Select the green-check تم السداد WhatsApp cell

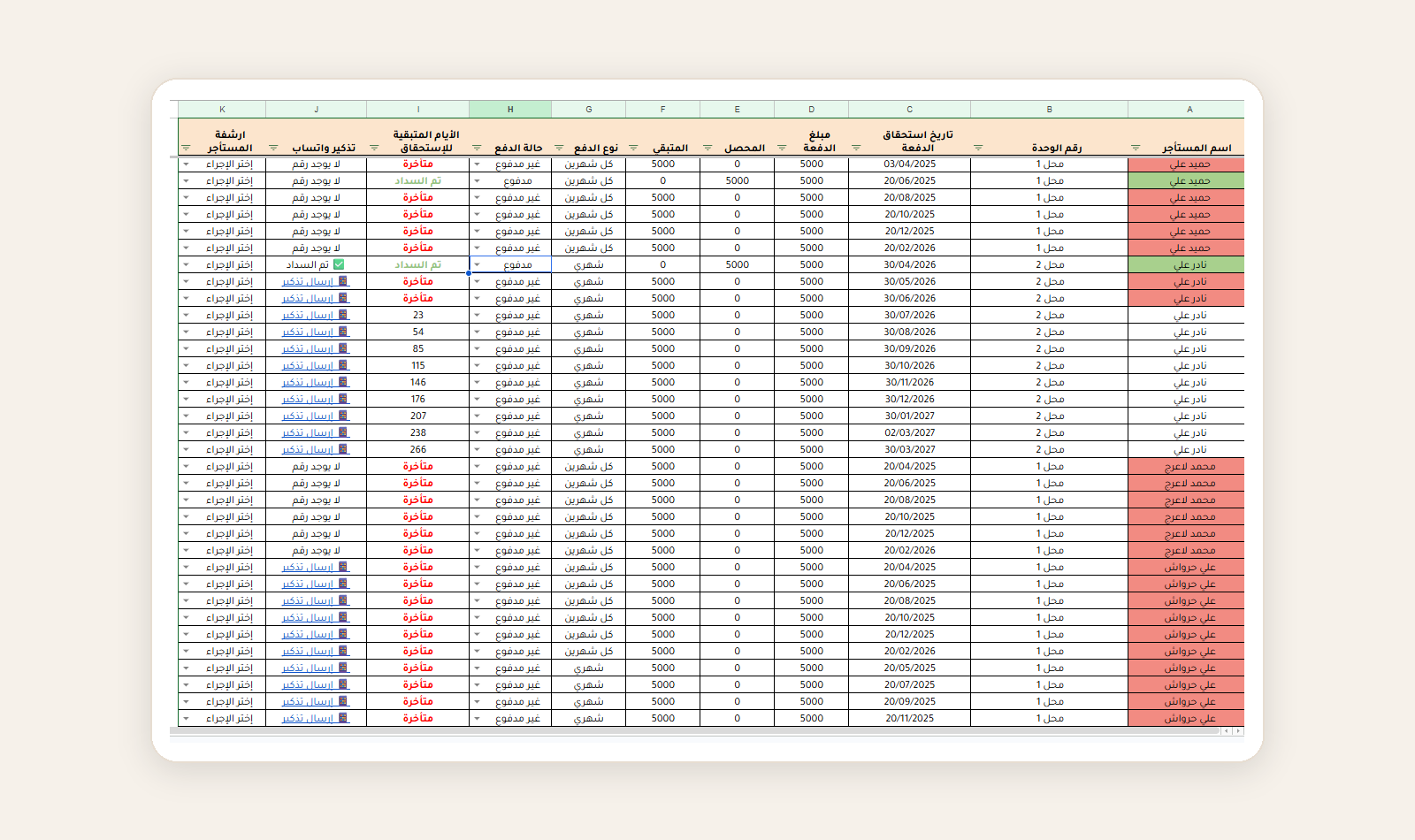point(316,265)
